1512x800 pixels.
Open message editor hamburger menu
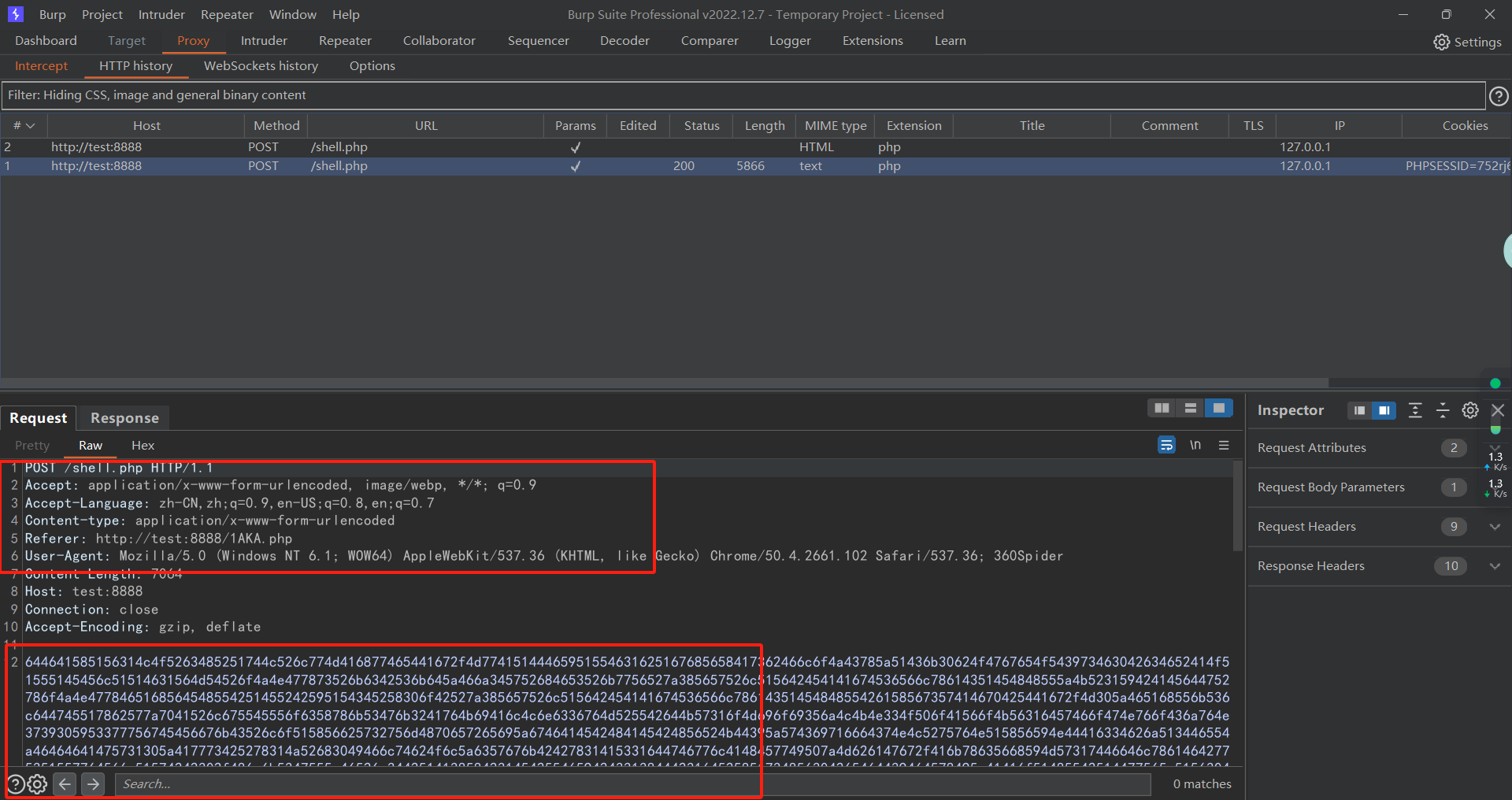coord(1224,445)
